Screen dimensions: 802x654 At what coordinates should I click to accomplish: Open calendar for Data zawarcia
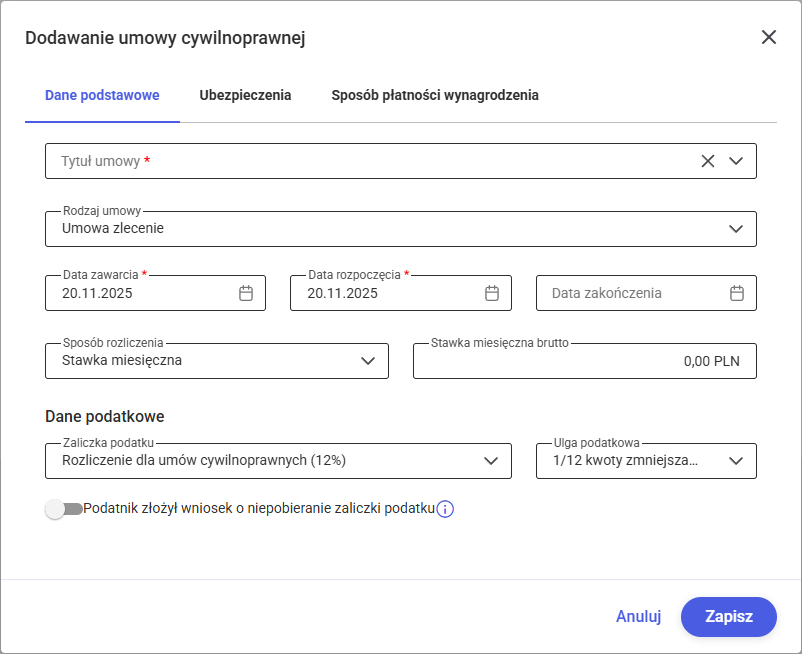point(246,293)
